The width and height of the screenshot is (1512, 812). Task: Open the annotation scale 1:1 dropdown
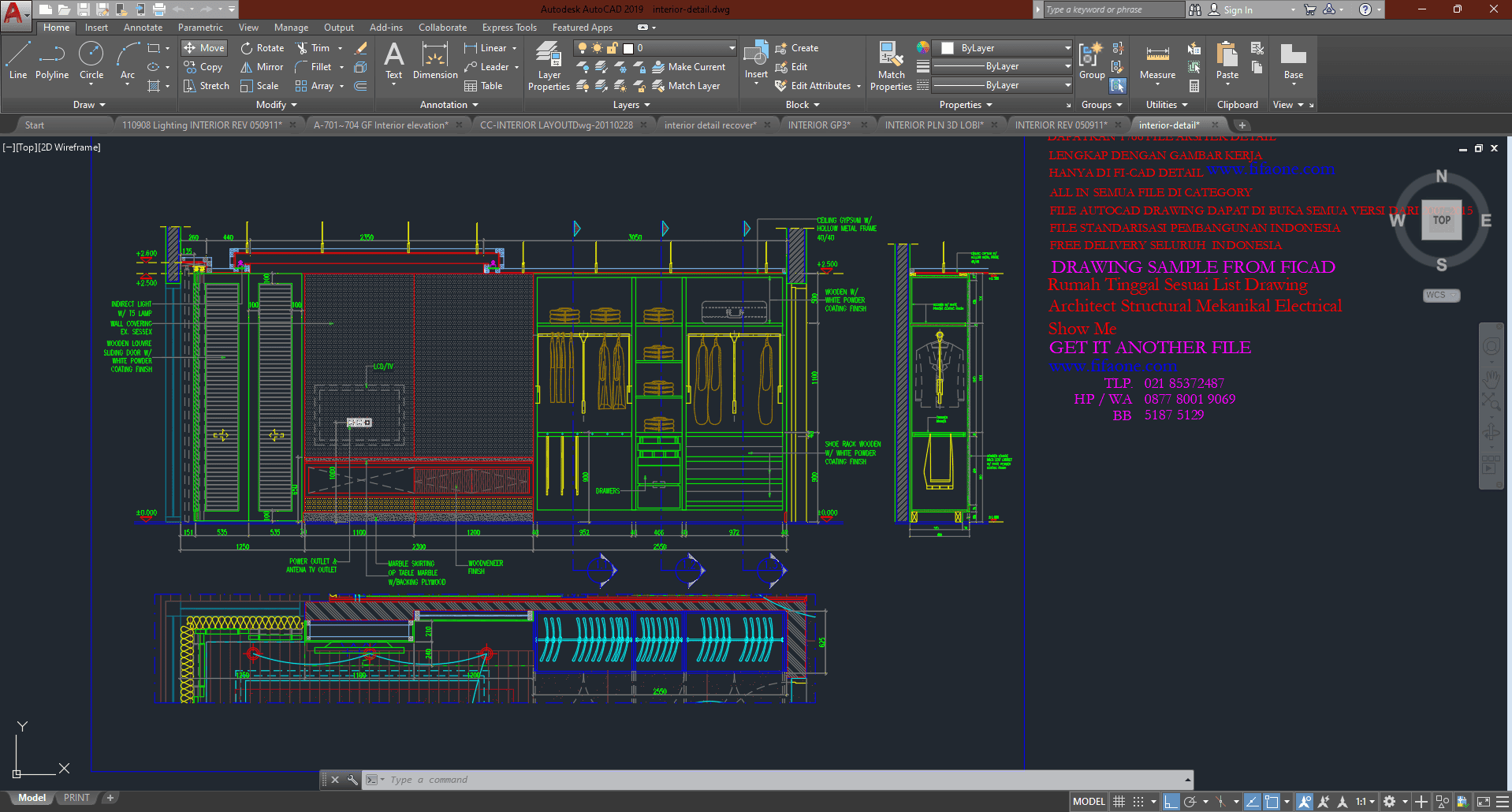[1365, 802]
